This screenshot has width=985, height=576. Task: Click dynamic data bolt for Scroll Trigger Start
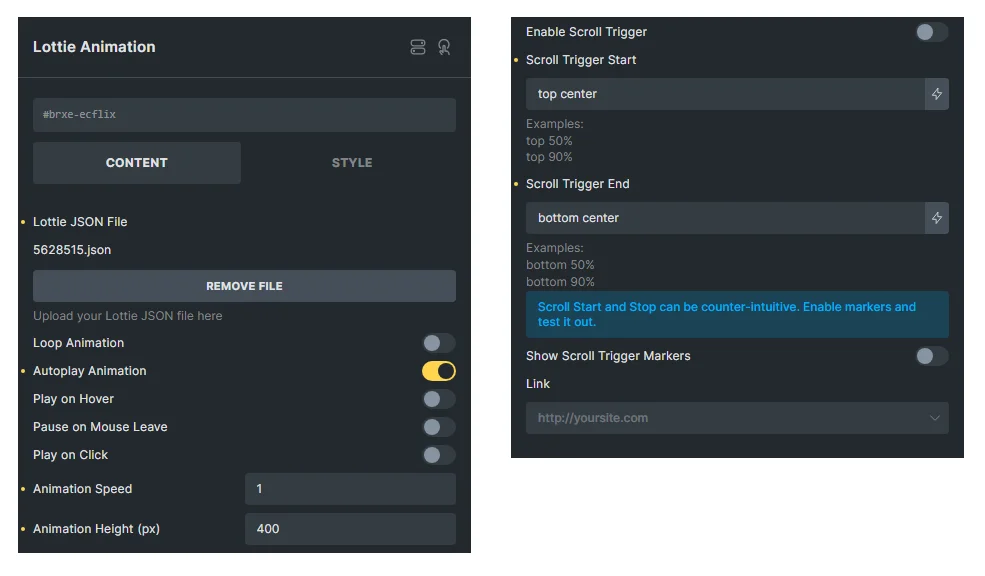click(x=937, y=94)
